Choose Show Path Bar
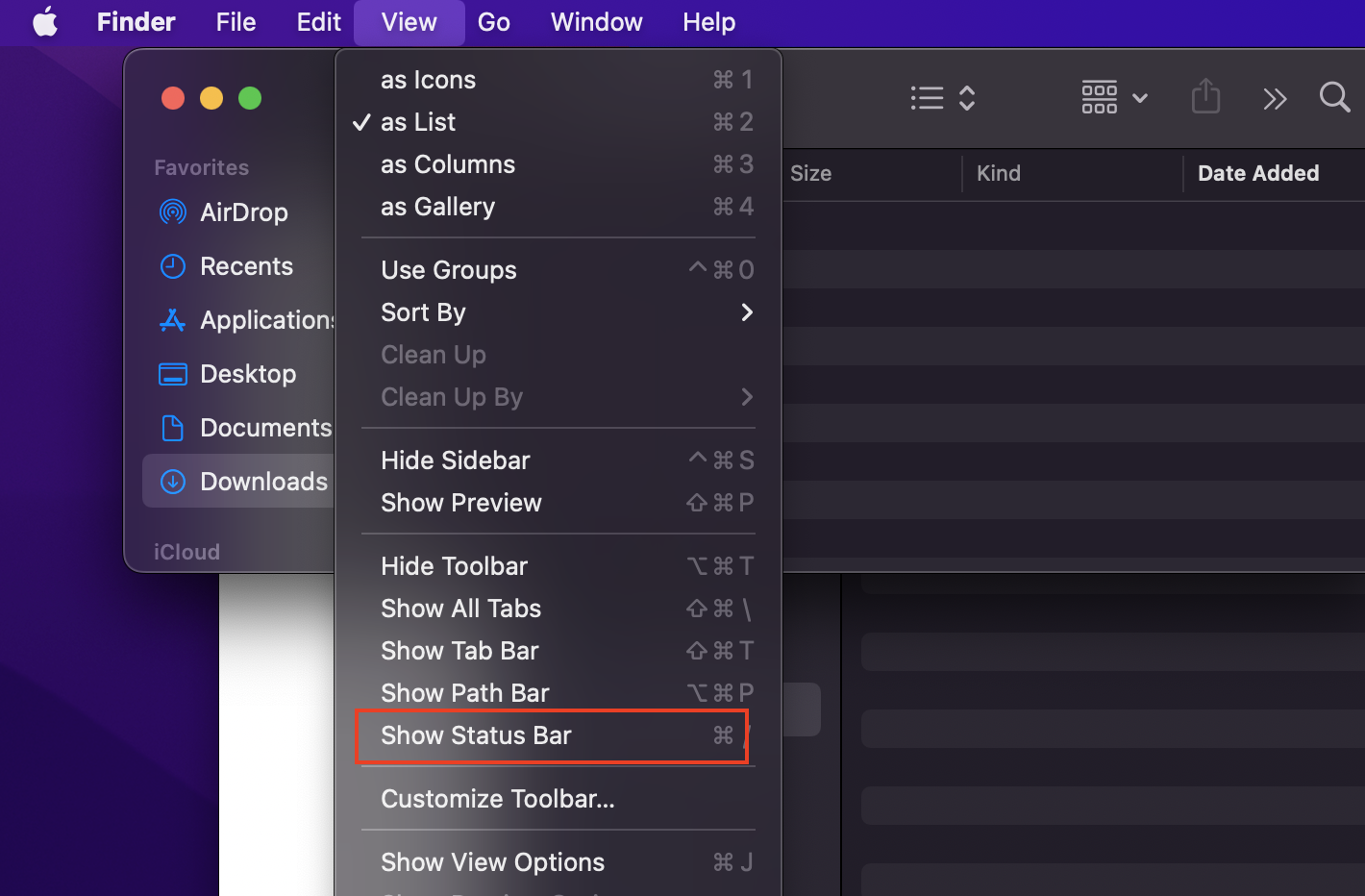1365x896 pixels. (x=558, y=693)
